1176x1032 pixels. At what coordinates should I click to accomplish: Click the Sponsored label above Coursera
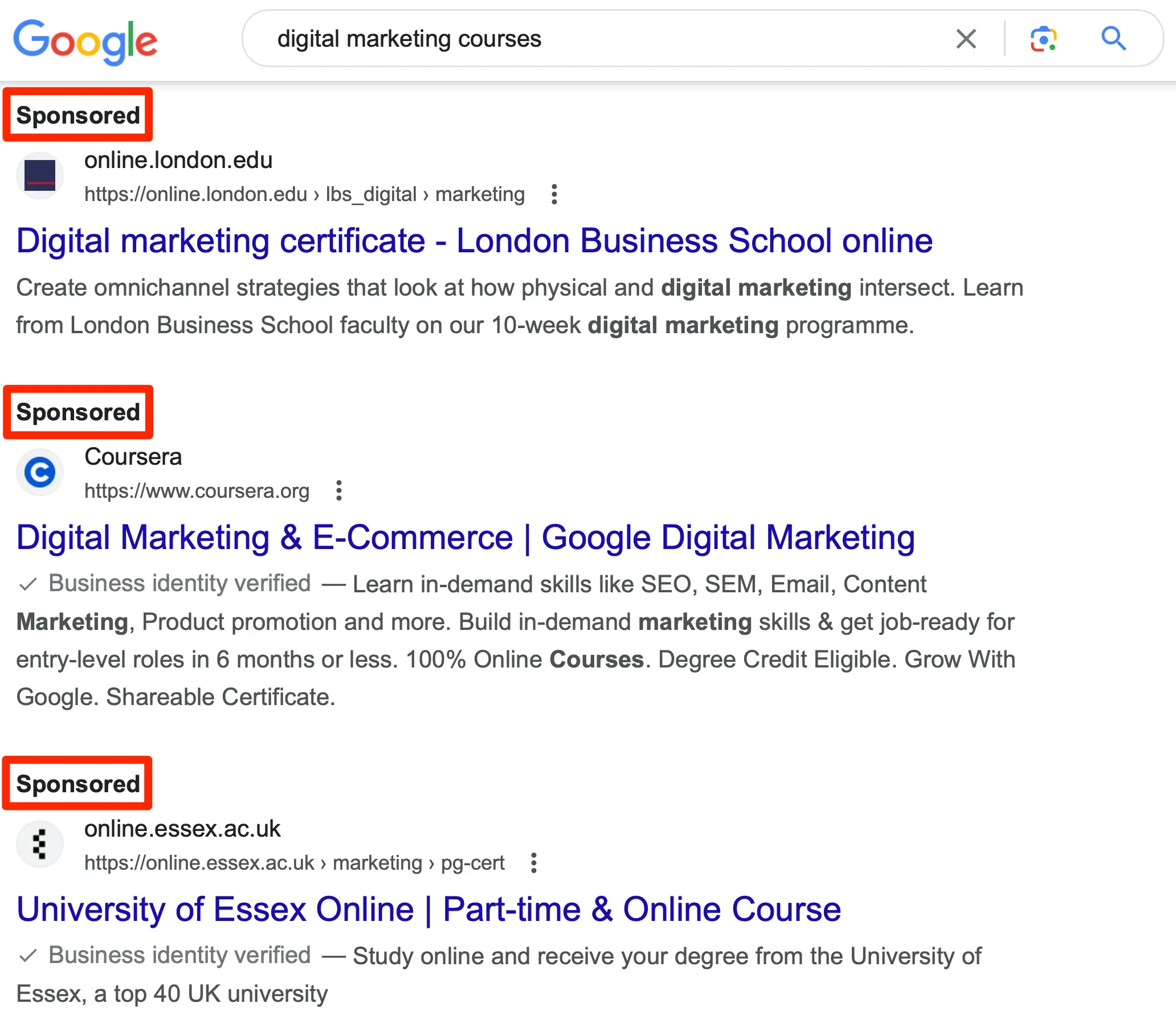click(x=77, y=412)
